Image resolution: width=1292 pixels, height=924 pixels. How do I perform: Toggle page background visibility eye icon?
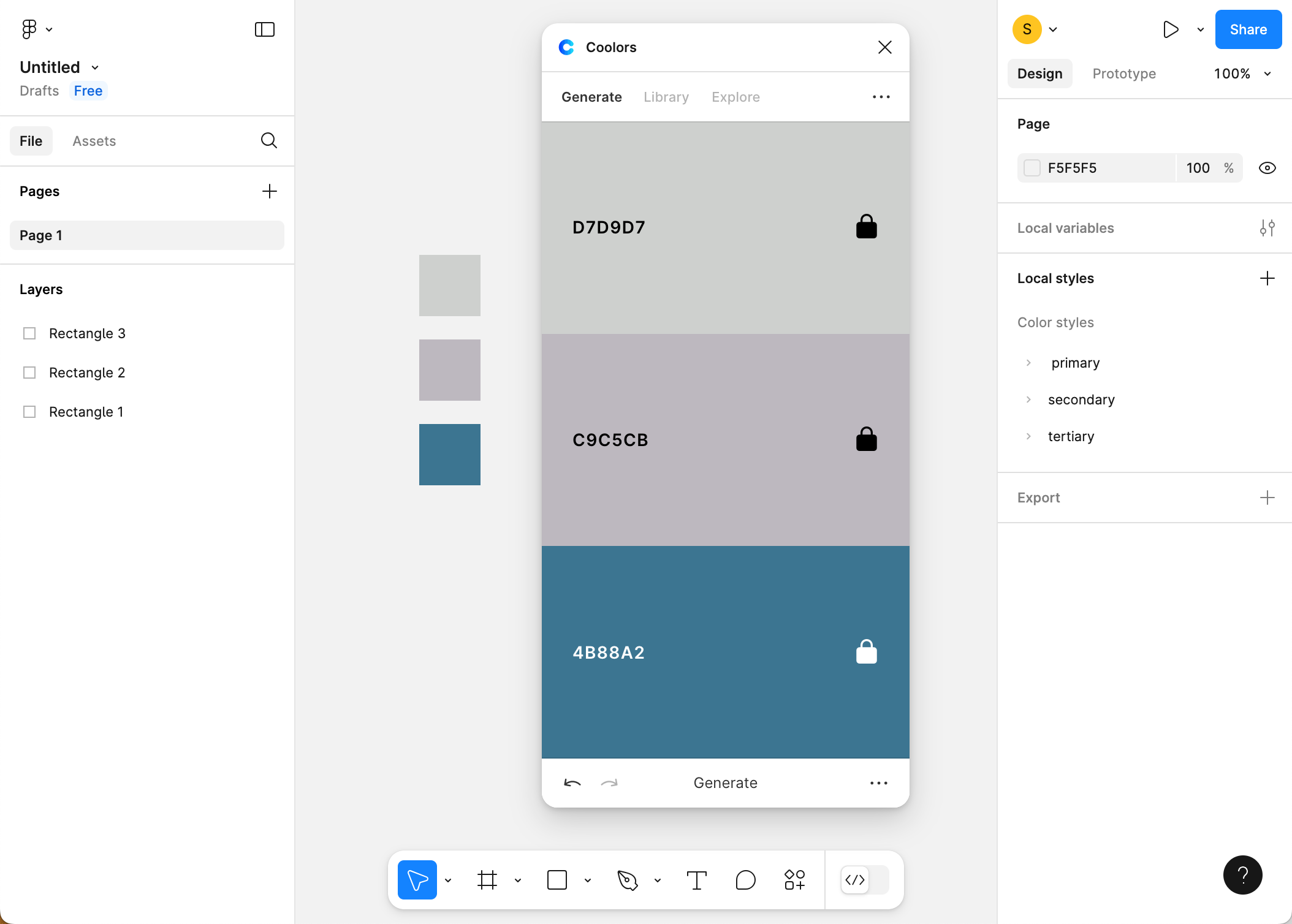pyautogui.click(x=1267, y=168)
